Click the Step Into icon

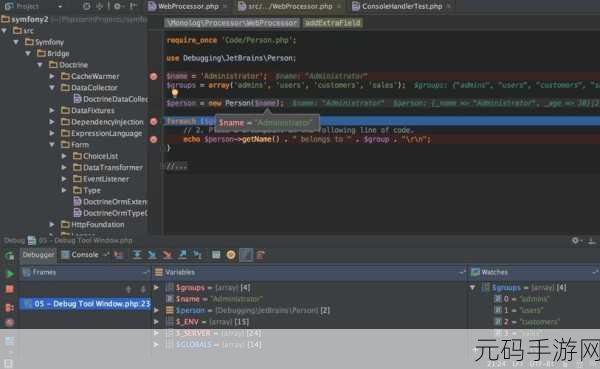[x=152, y=255]
